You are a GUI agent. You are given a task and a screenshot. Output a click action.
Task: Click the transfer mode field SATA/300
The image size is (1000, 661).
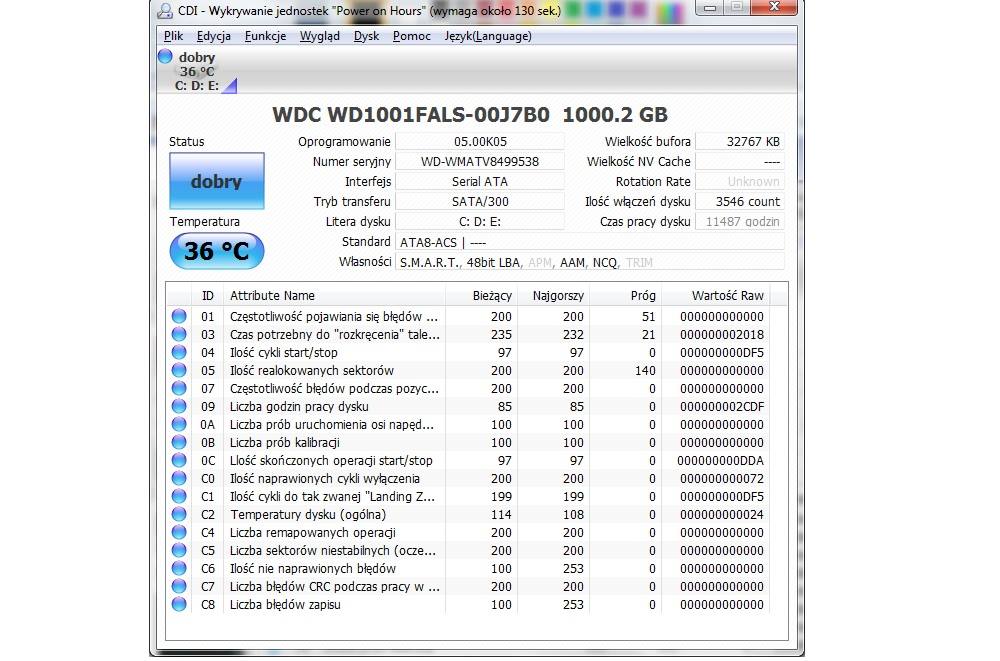[480, 202]
